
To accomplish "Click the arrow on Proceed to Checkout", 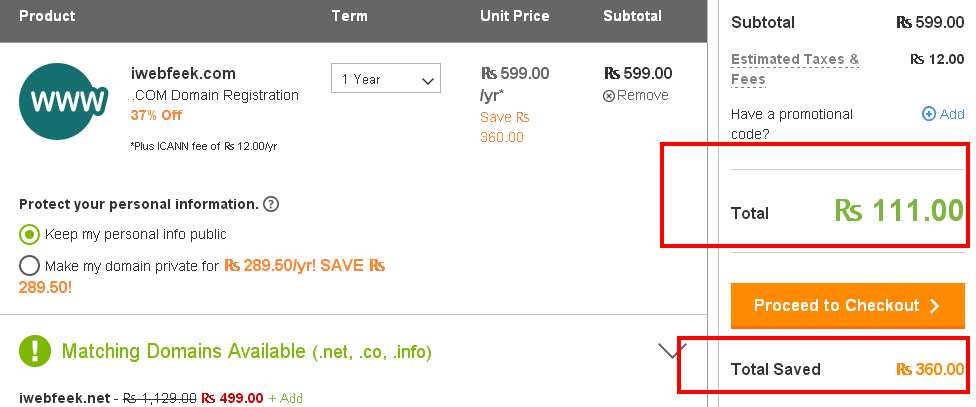I will tap(935, 306).
